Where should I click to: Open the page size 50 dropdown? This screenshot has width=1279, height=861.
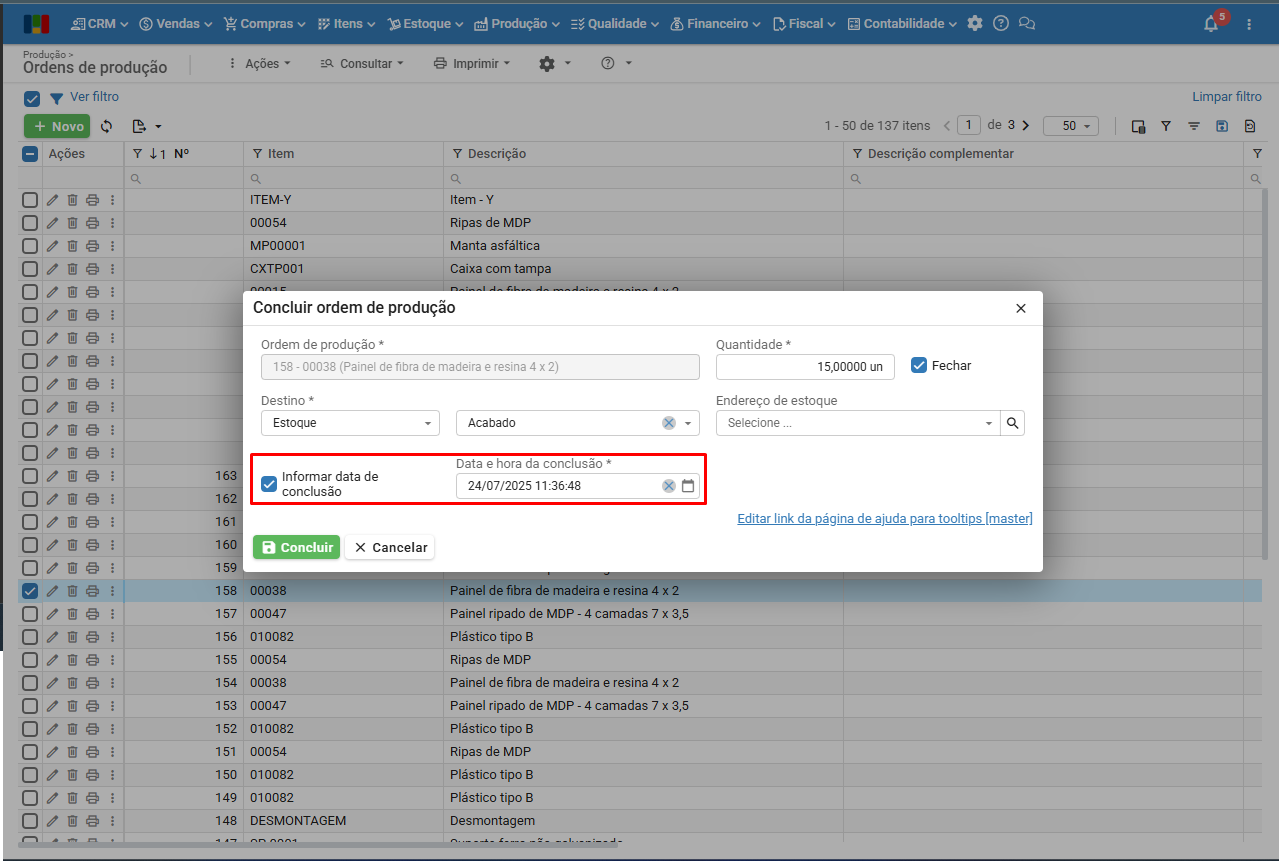pos(1071,126)
